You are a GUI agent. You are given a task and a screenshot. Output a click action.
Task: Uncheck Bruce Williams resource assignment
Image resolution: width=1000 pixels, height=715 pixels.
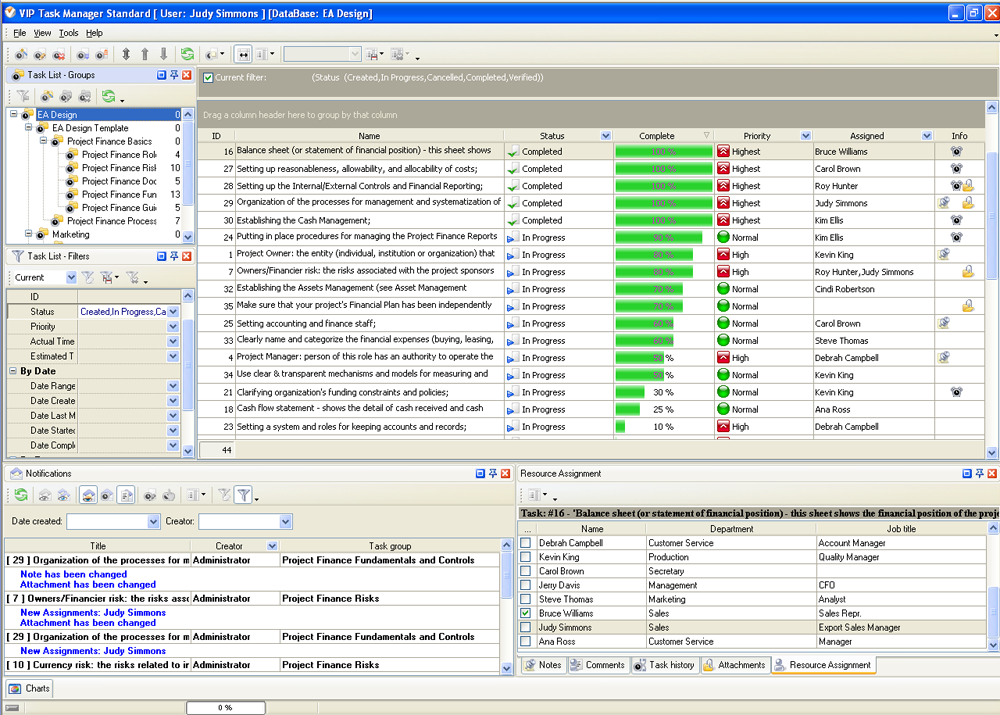coord(526,613)
